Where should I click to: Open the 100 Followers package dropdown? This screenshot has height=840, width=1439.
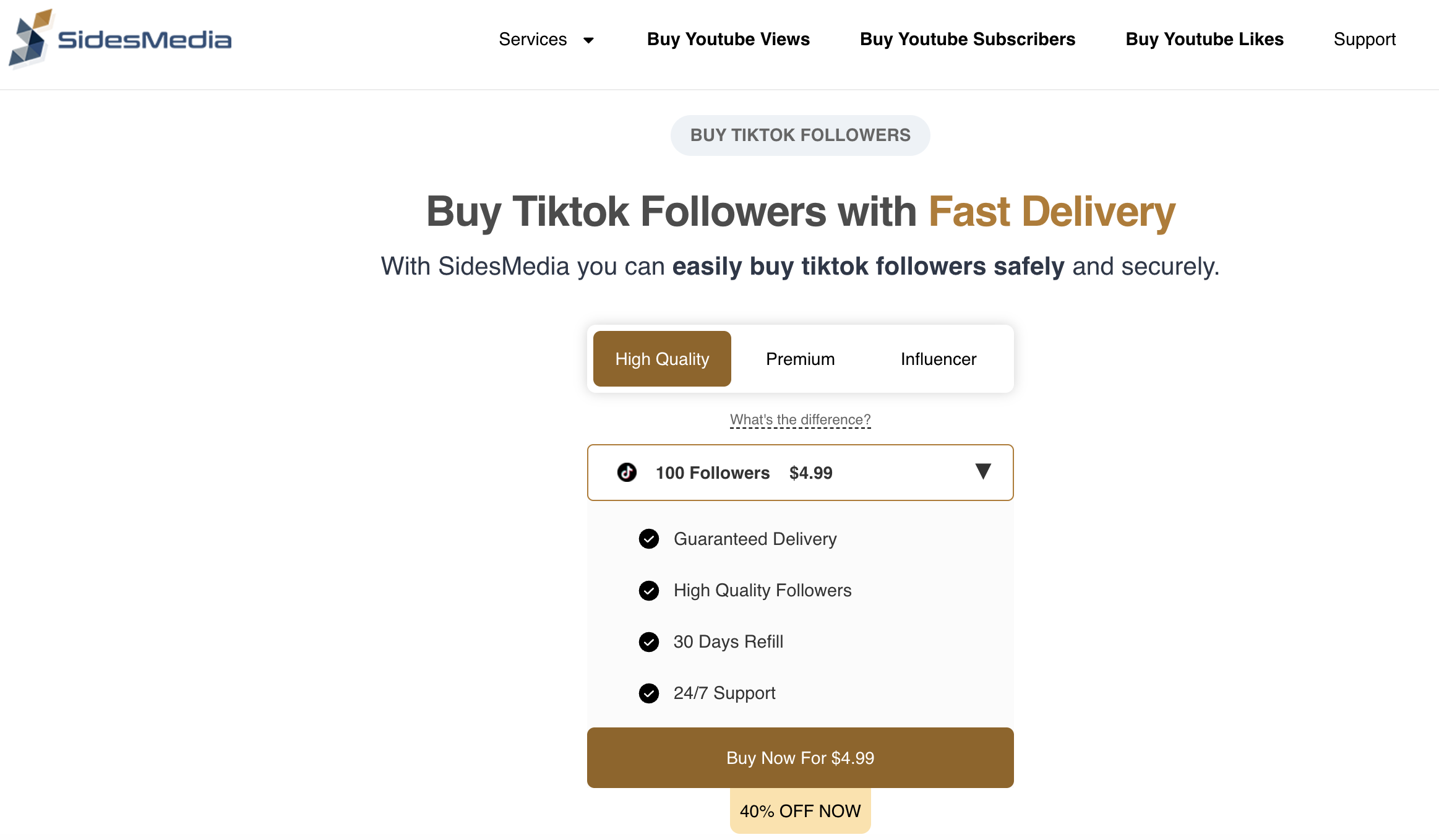[x=800, y=473]
